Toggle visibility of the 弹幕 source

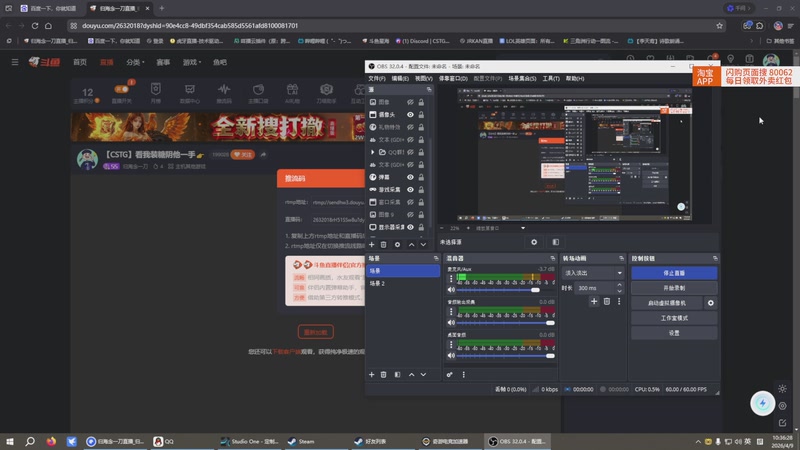tap(410, 177)
